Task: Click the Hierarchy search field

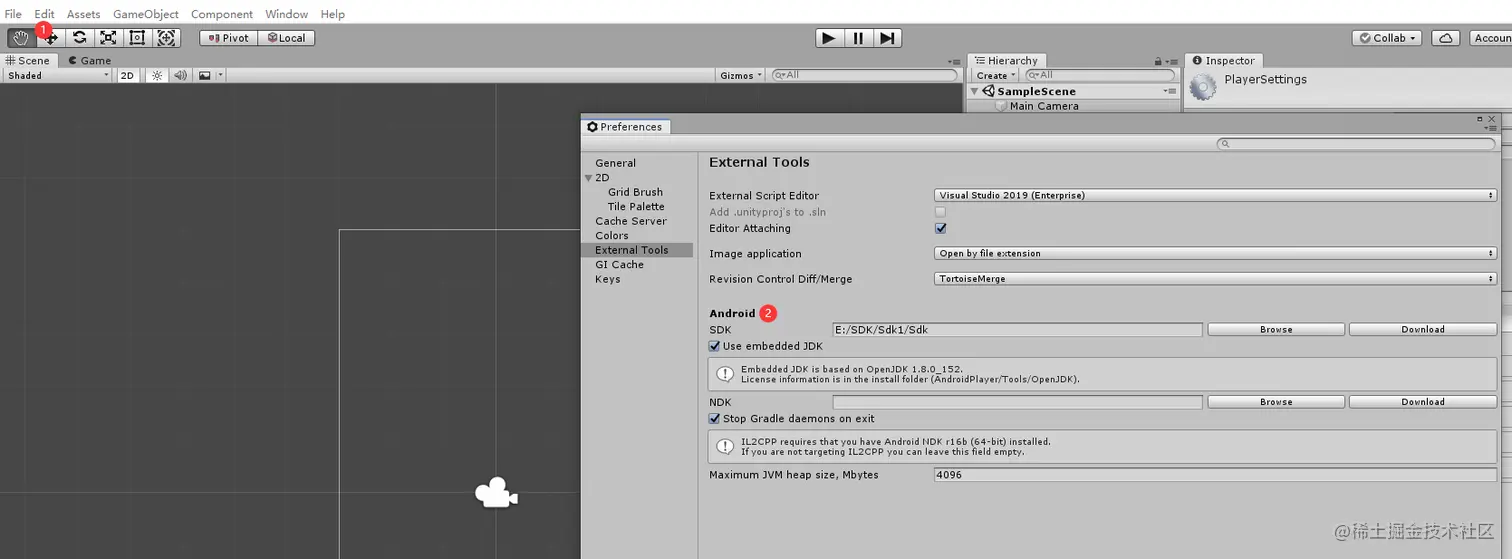Action: 1100,75
